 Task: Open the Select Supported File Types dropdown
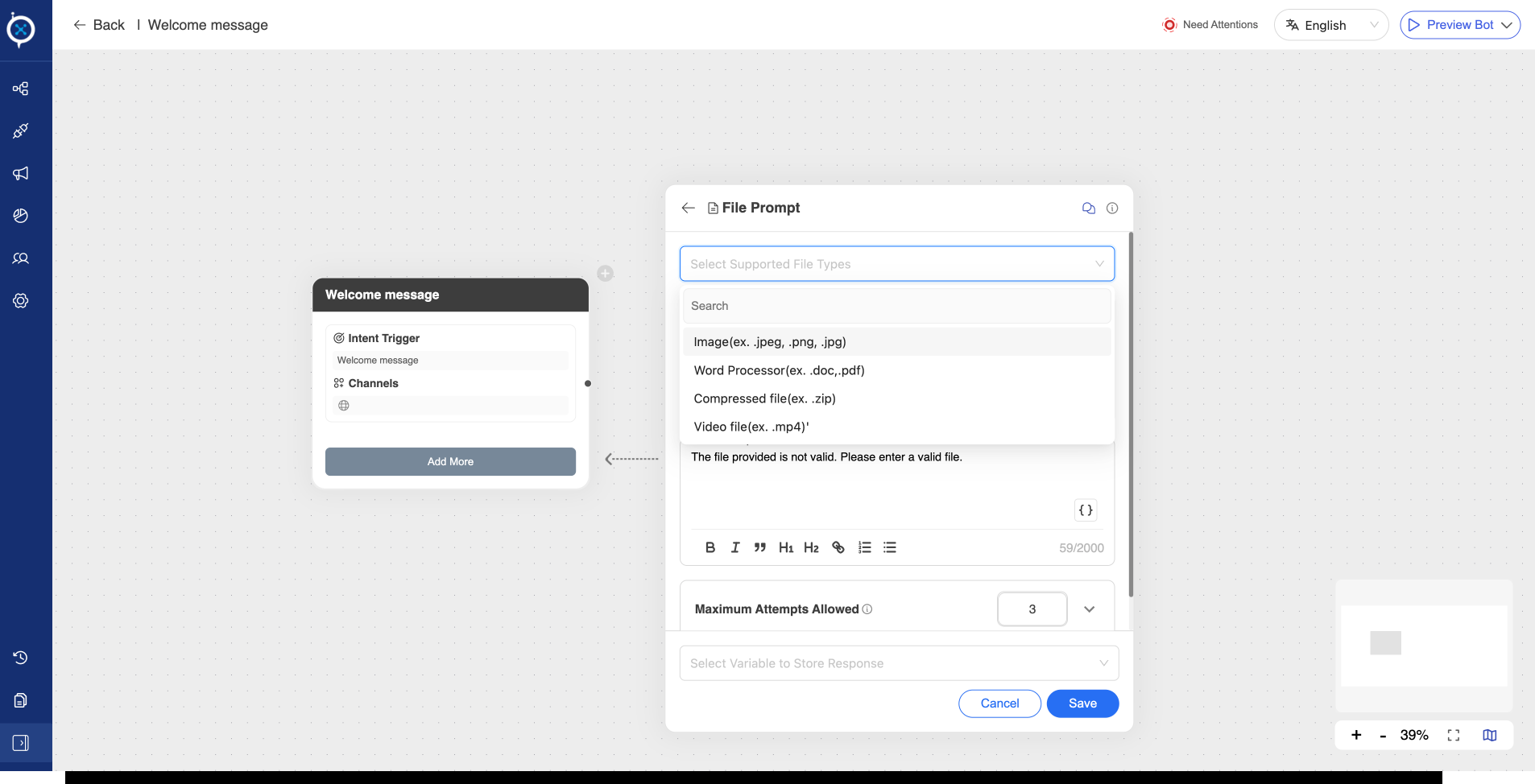click(897, 264)
